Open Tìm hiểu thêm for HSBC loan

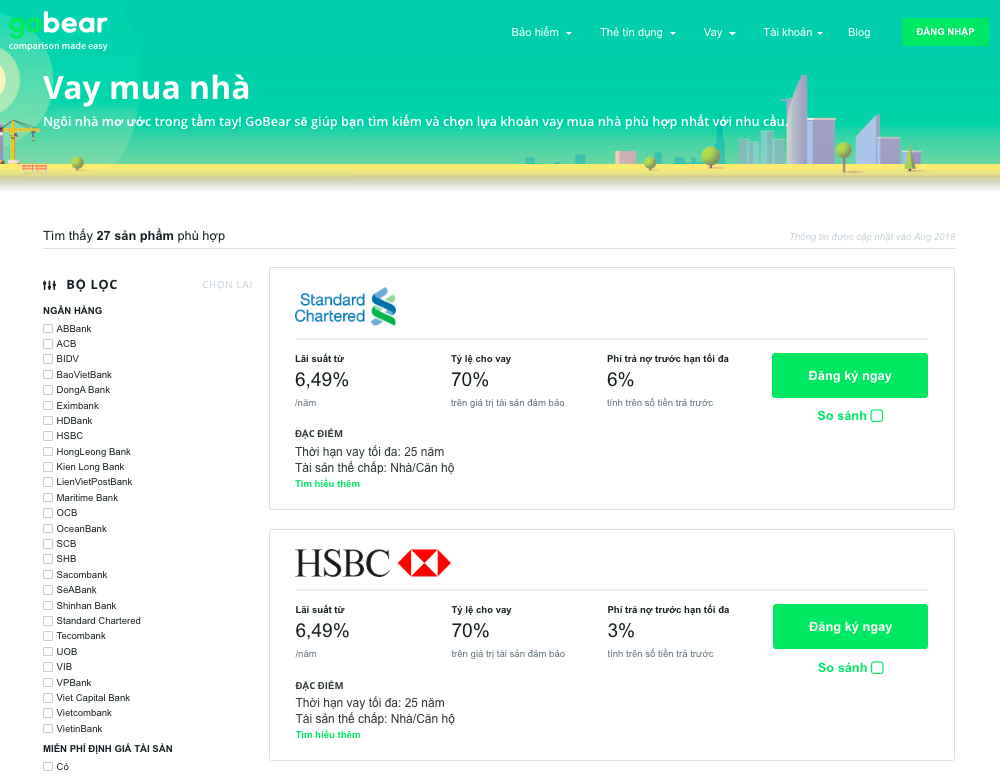click(328, 735)
